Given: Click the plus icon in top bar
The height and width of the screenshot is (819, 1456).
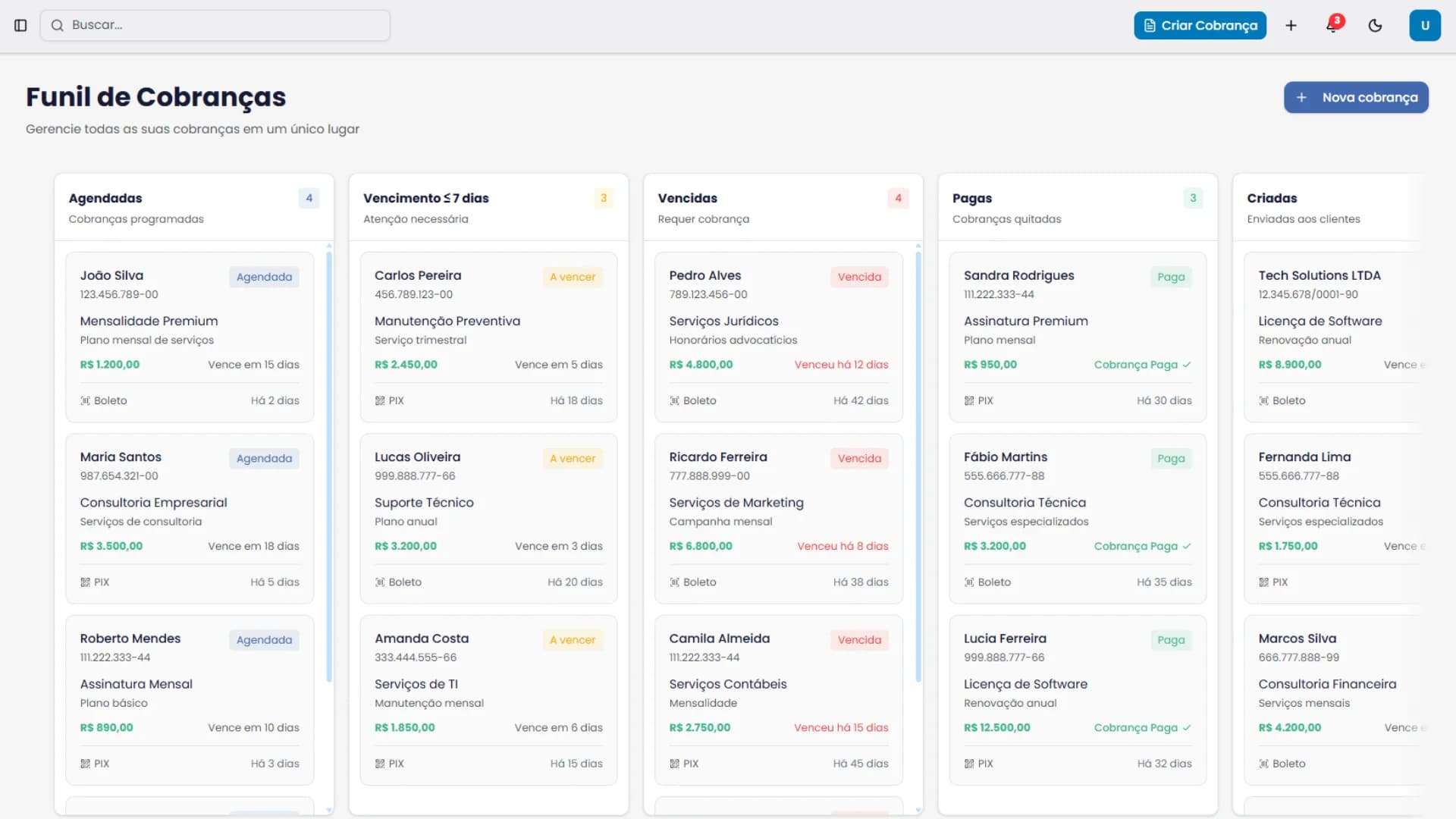Looking at the screenshot, I should [x=1291, y=25].
